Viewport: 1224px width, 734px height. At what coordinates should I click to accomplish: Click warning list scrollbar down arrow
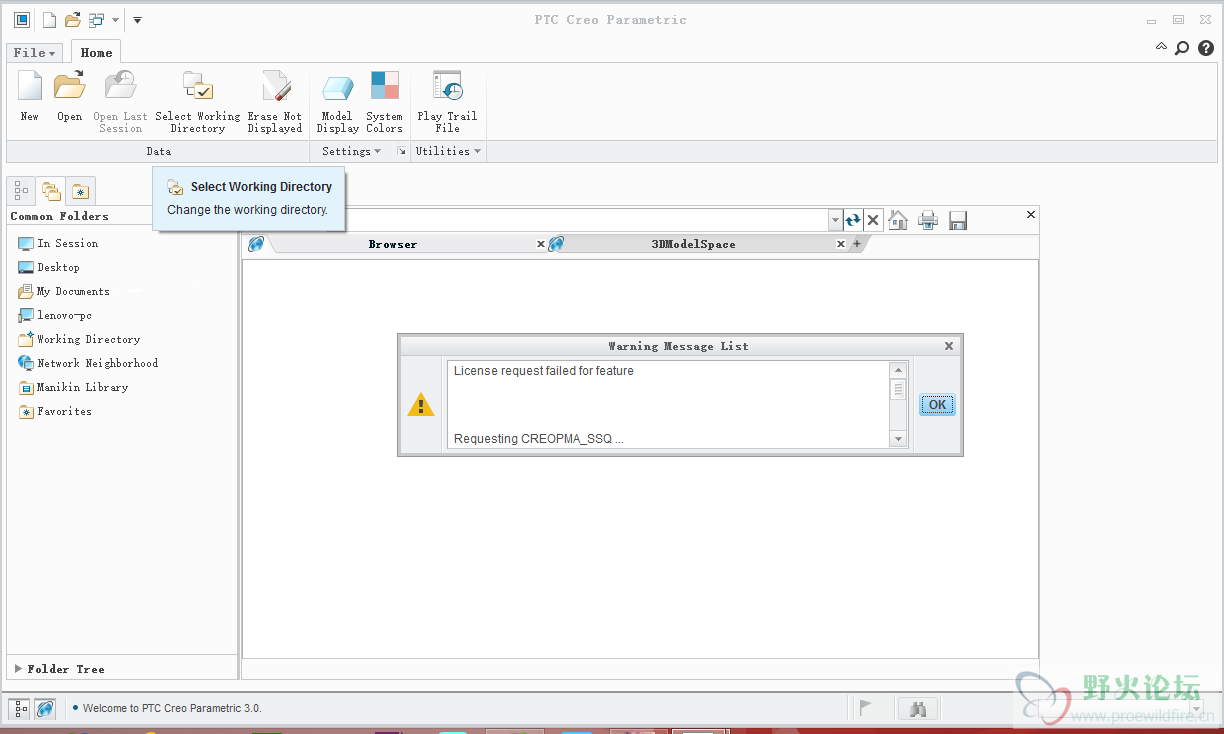(x=898, y=439)
